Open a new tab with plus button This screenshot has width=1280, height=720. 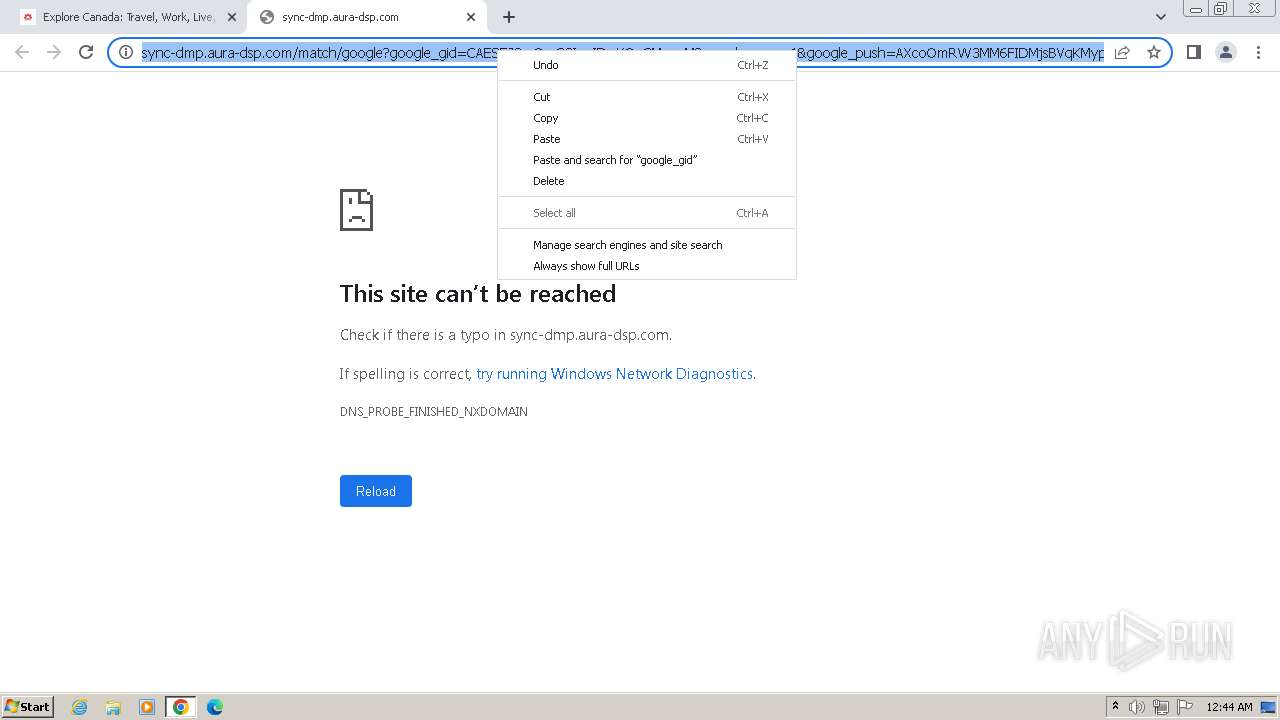pos(509,17)
